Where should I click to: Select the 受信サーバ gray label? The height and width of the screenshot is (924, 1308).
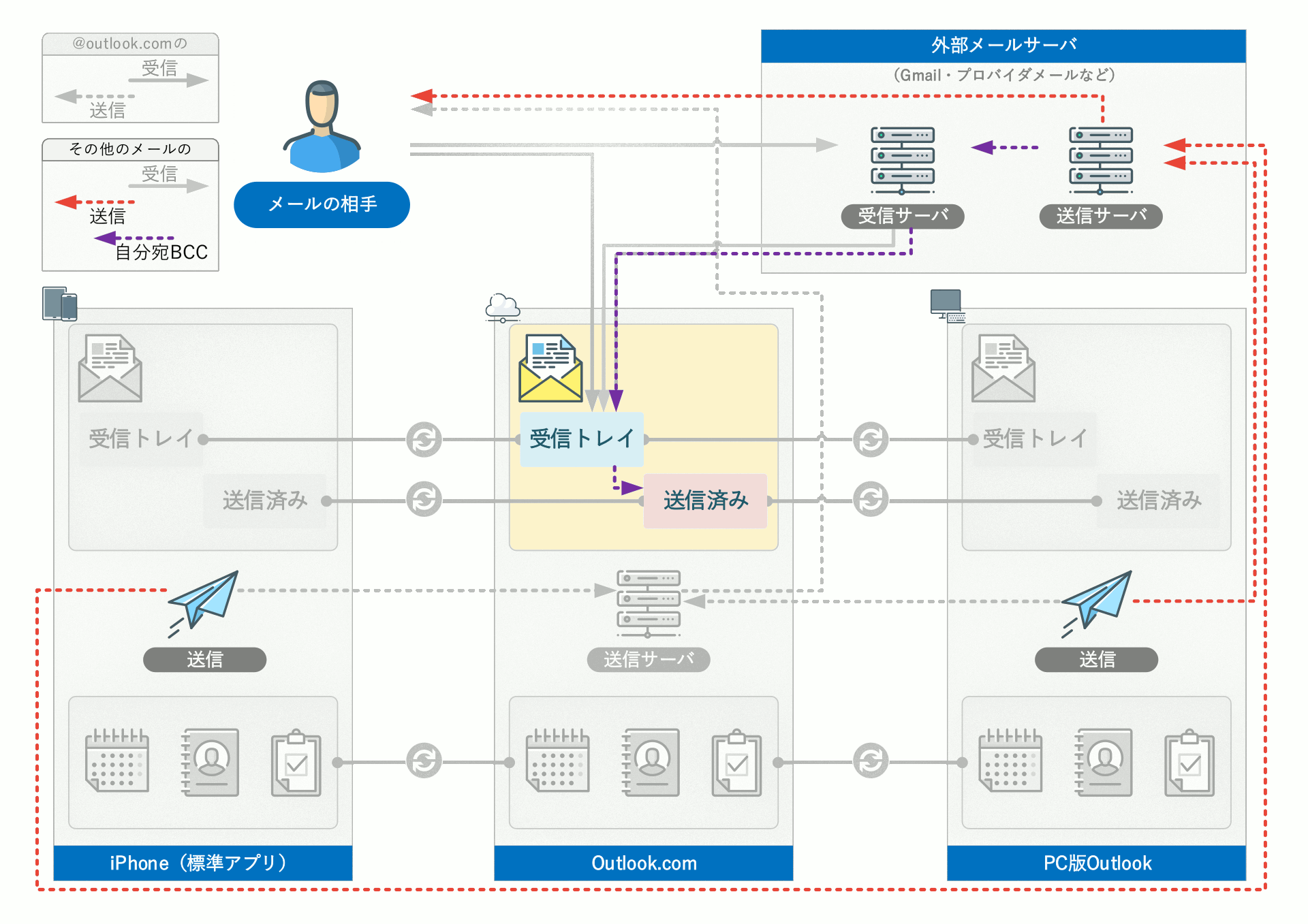click(903, 216)
